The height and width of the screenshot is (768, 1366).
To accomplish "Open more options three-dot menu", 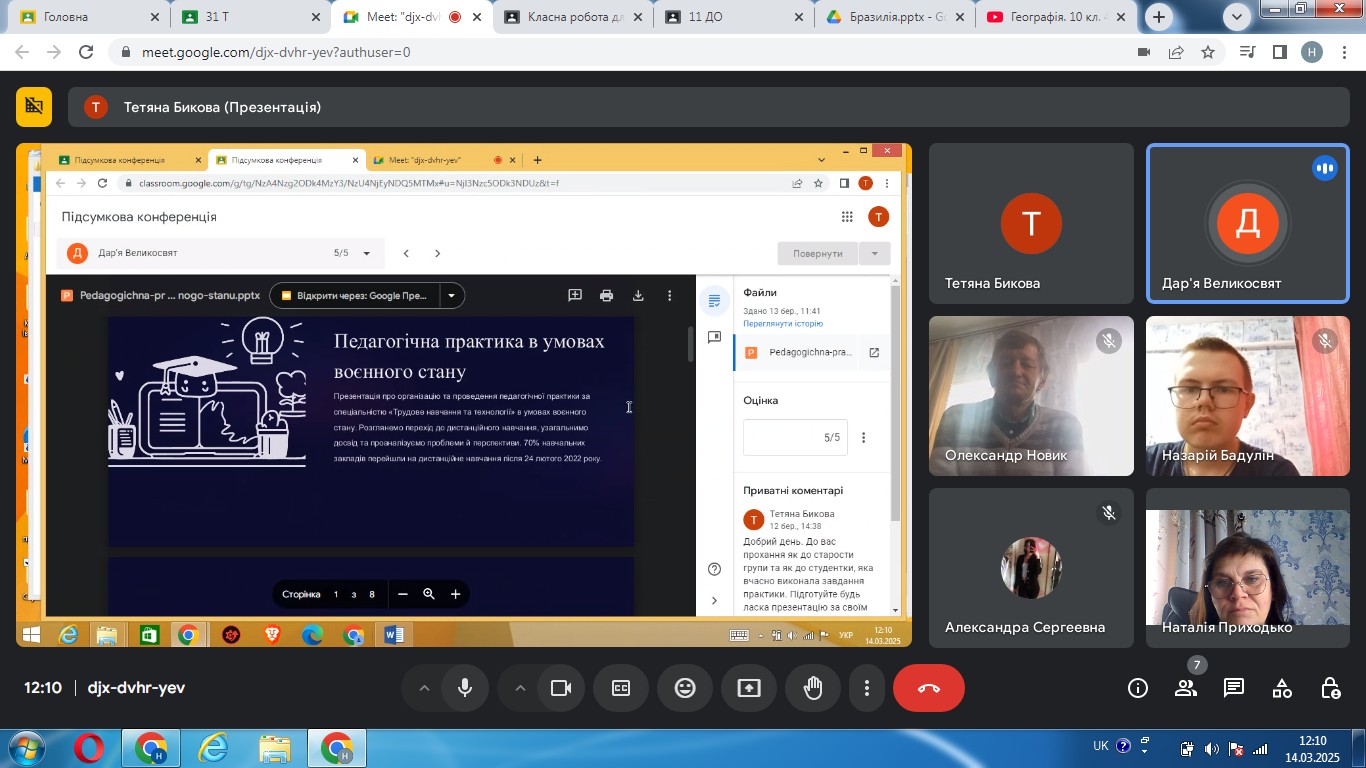I will point(867,688).
